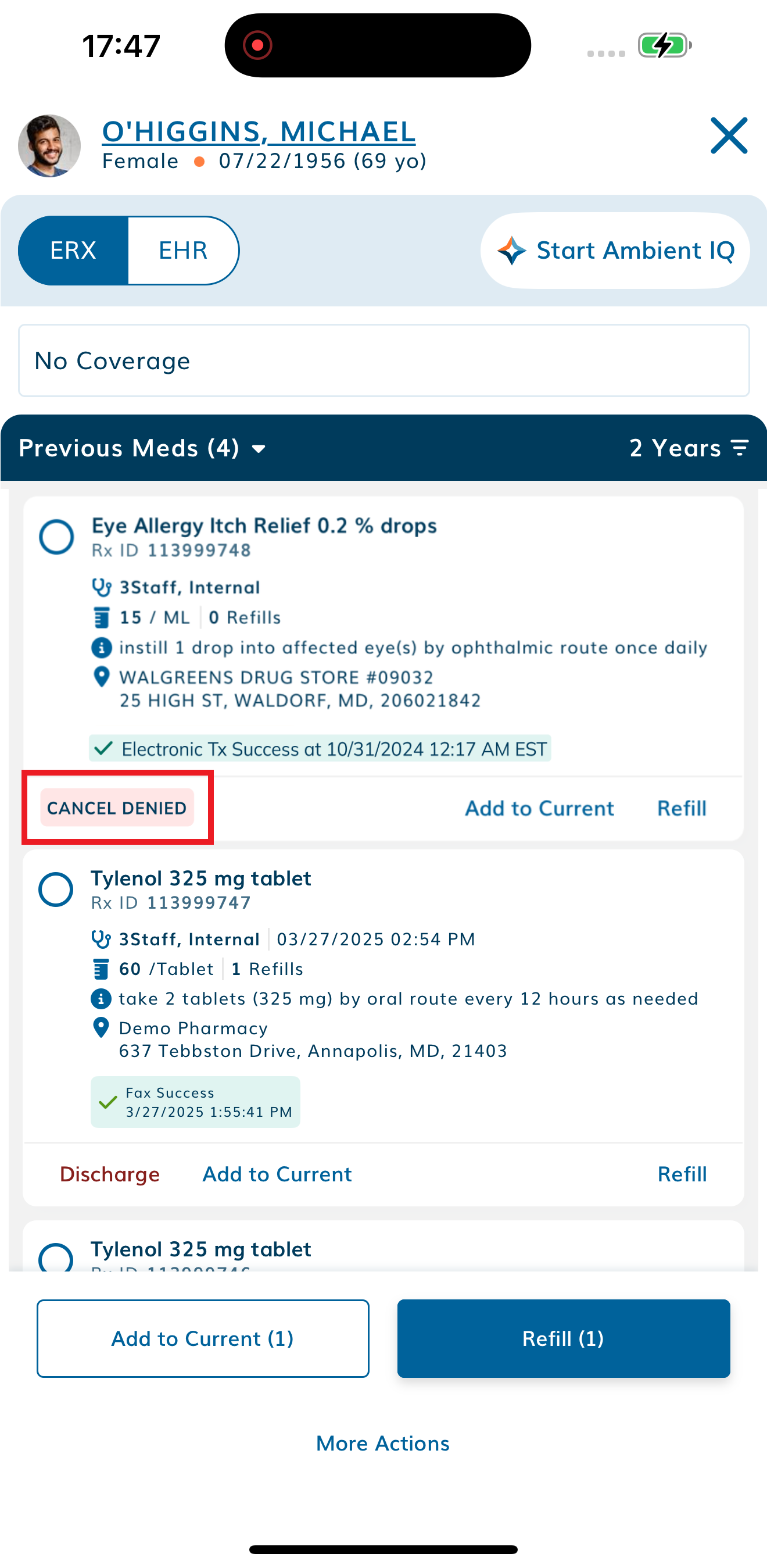Expand the Previous Meds (4) dropdown

pyautogui.click(x=142, y=448)
